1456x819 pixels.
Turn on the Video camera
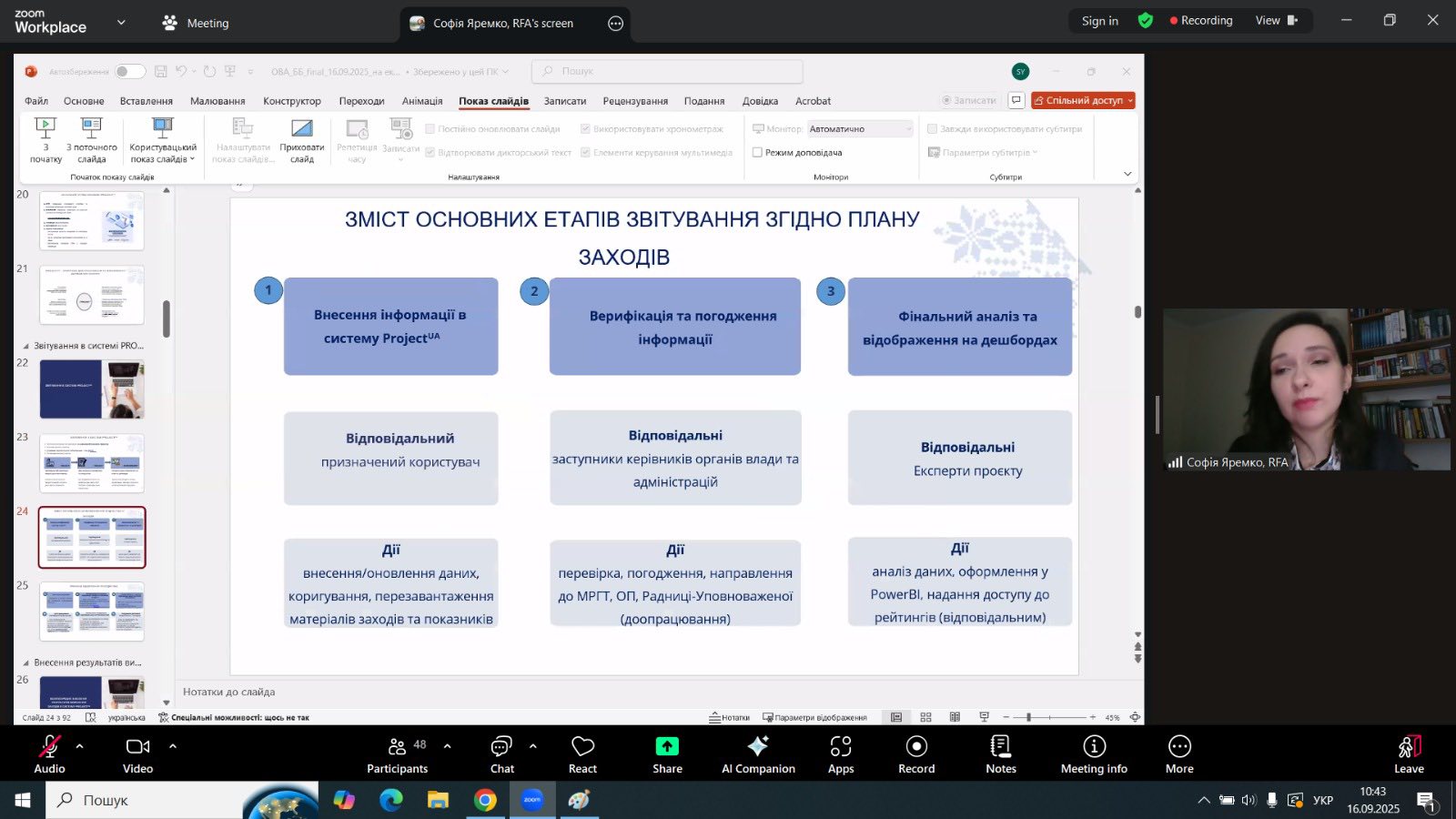[137, 754]
